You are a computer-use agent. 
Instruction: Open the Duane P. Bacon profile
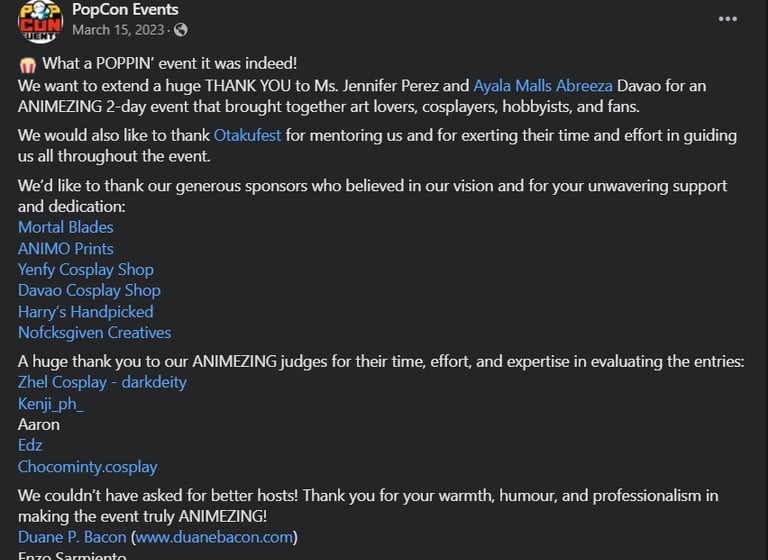click(x=72, y=537)
